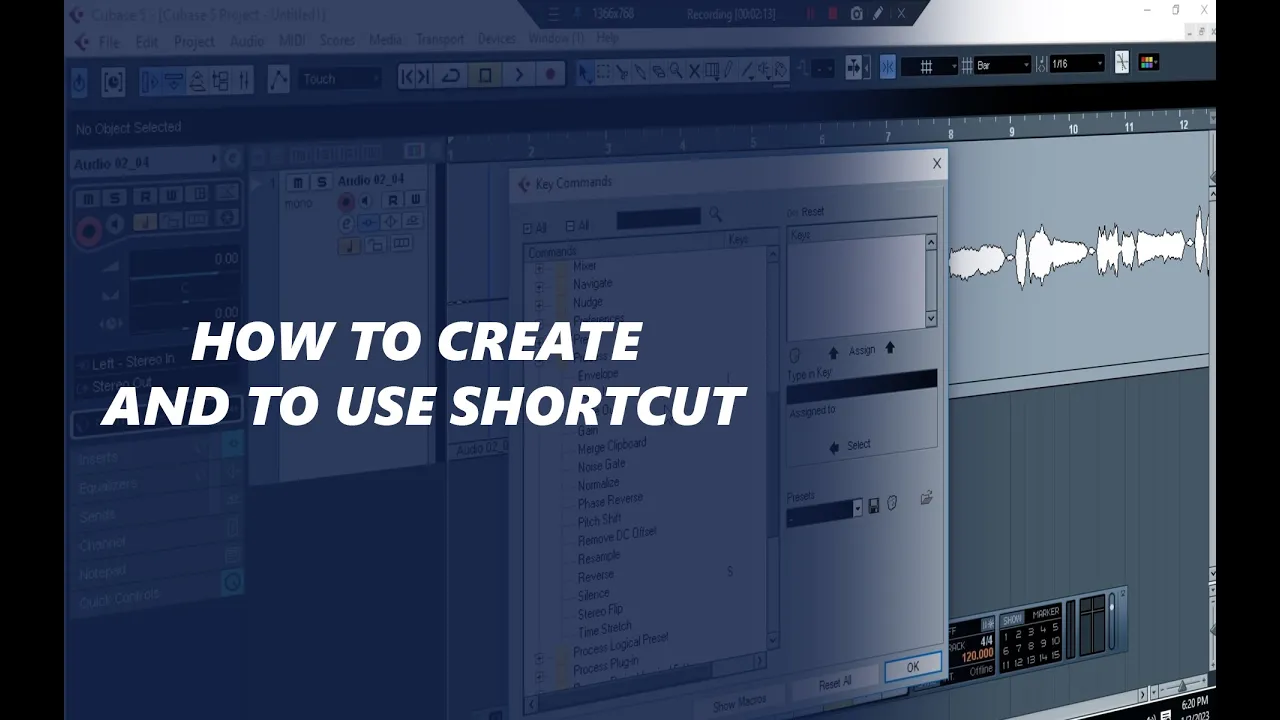1280x720 pixels.
Task: Select the Split scissors tool
Action: coord(622,72)
